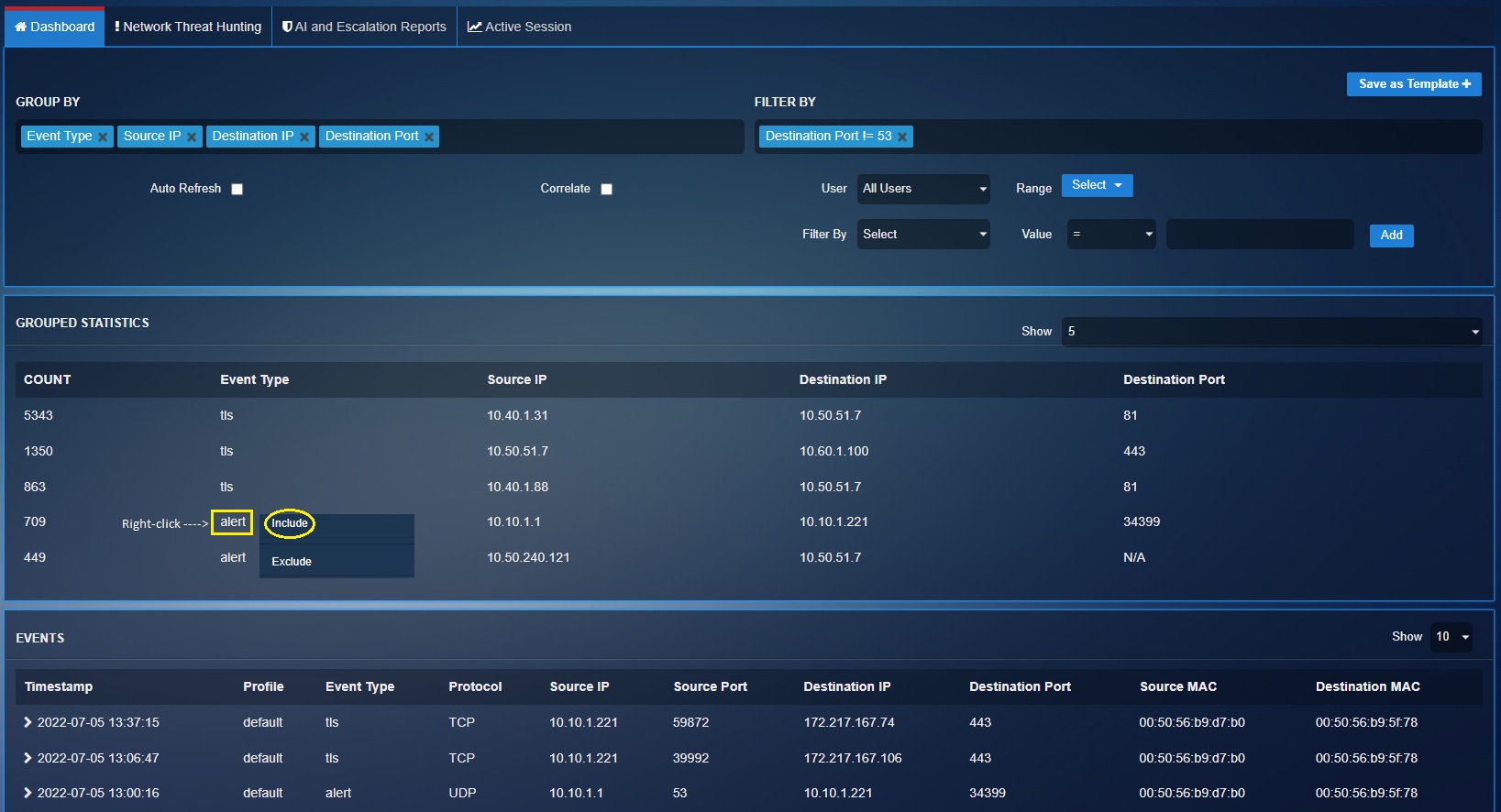This screenshot has width=1501, height=812.
Task: Click the count 5343 cell
Action: [x=39, y=415]
